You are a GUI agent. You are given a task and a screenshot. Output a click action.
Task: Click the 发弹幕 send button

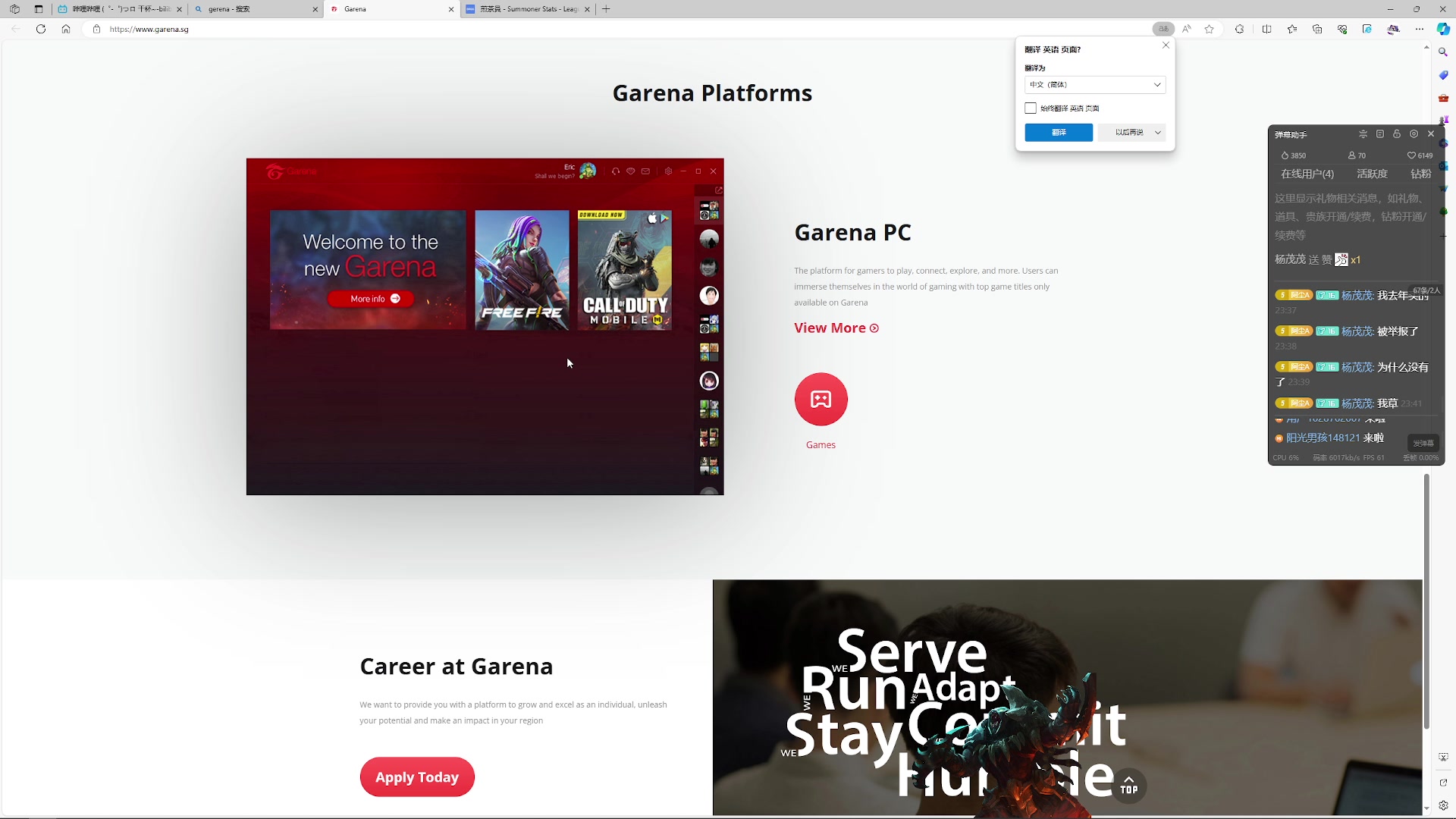click(x=1423, y=443)
